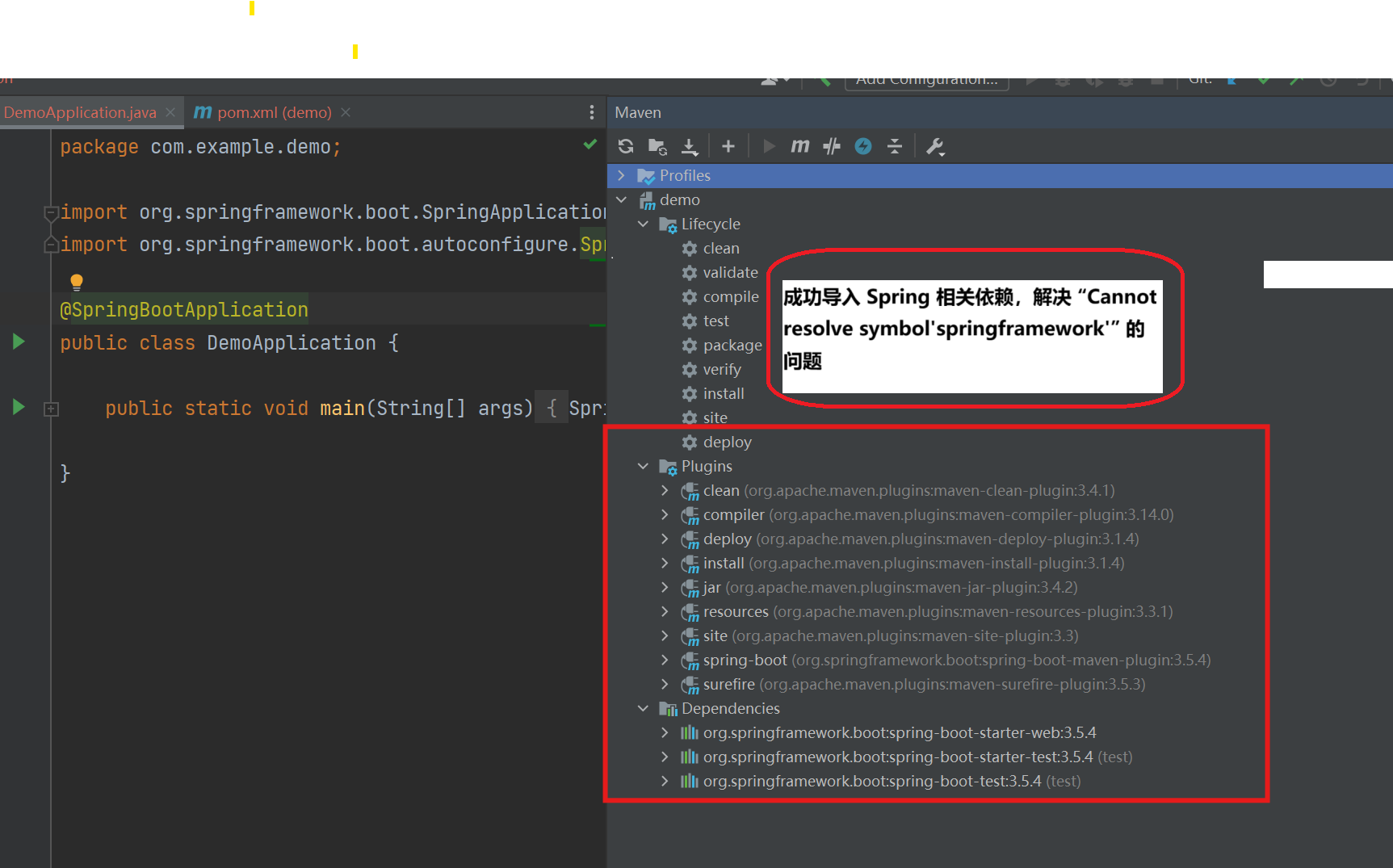Viewport: 1393px width, 868px height.
Task: Expand the folded main method body
Action: pos(51,409)
